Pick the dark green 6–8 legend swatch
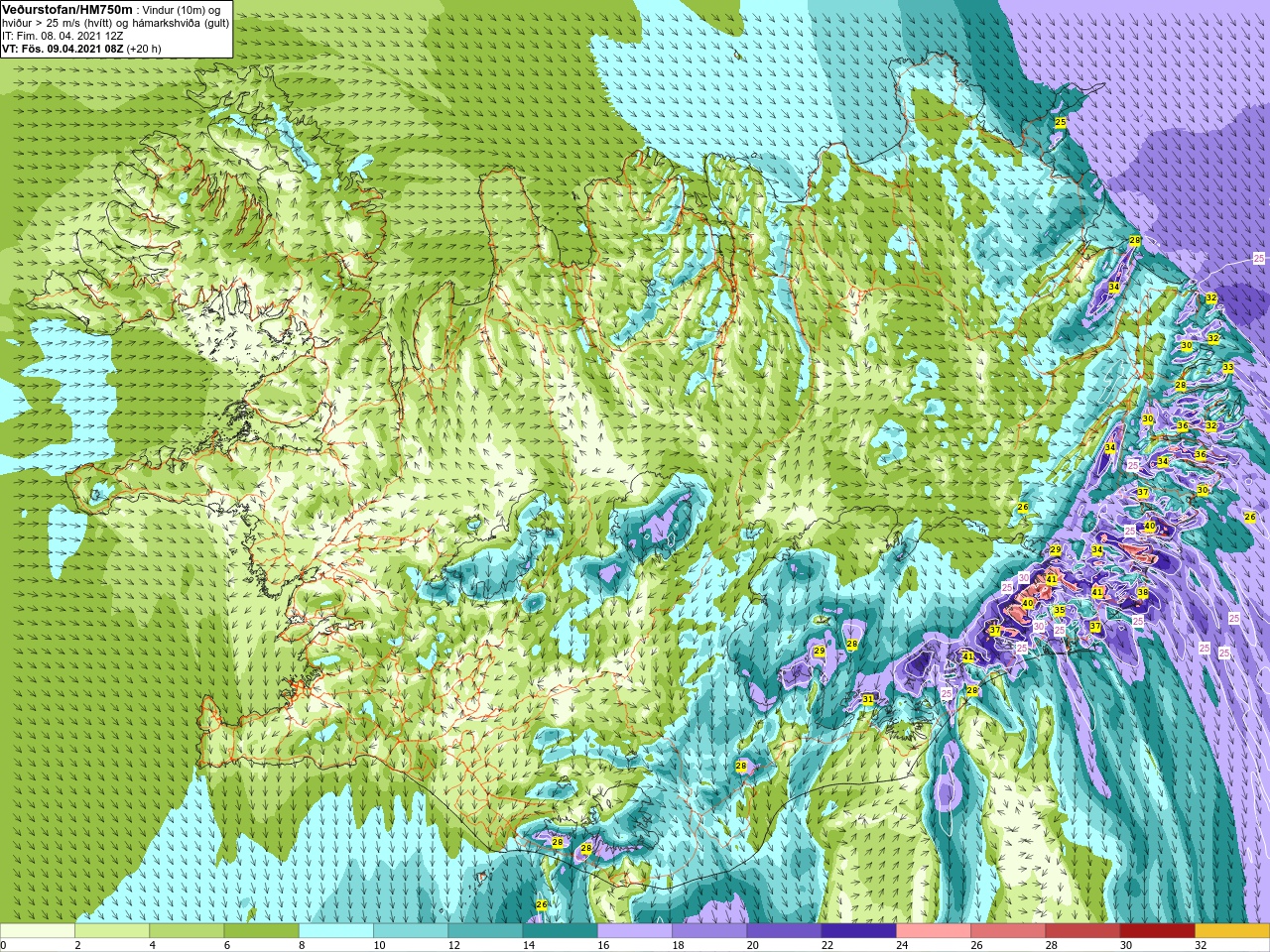Screen dimensions: 1270x952 262,931
